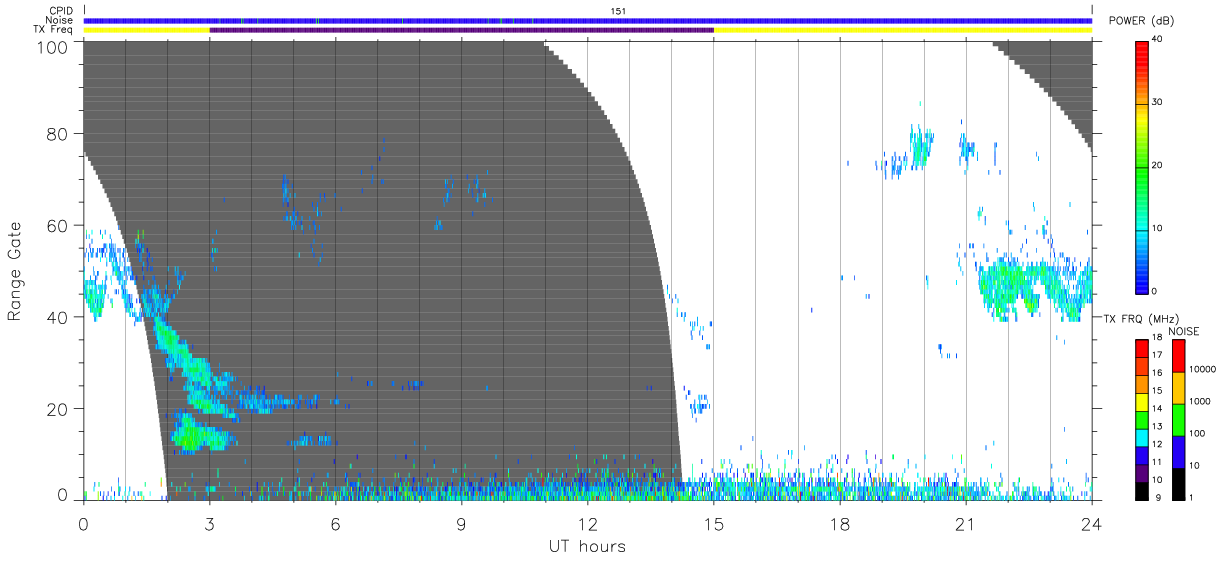
Task: Click the 20 tick on Range Gate axis
Action: click(x=56, y=409)
